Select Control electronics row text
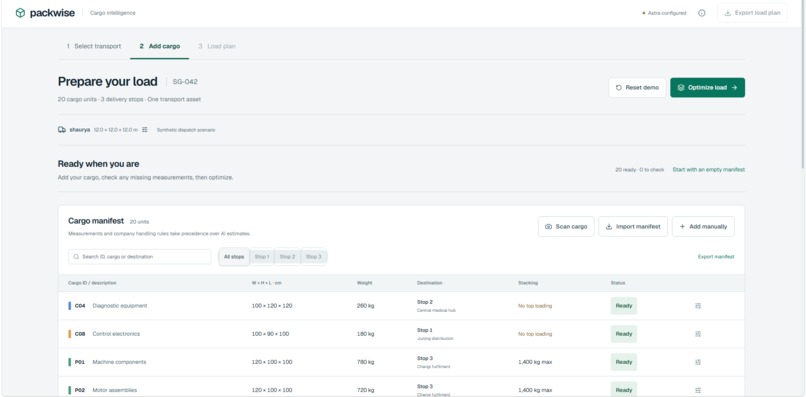 pos(116,334)
